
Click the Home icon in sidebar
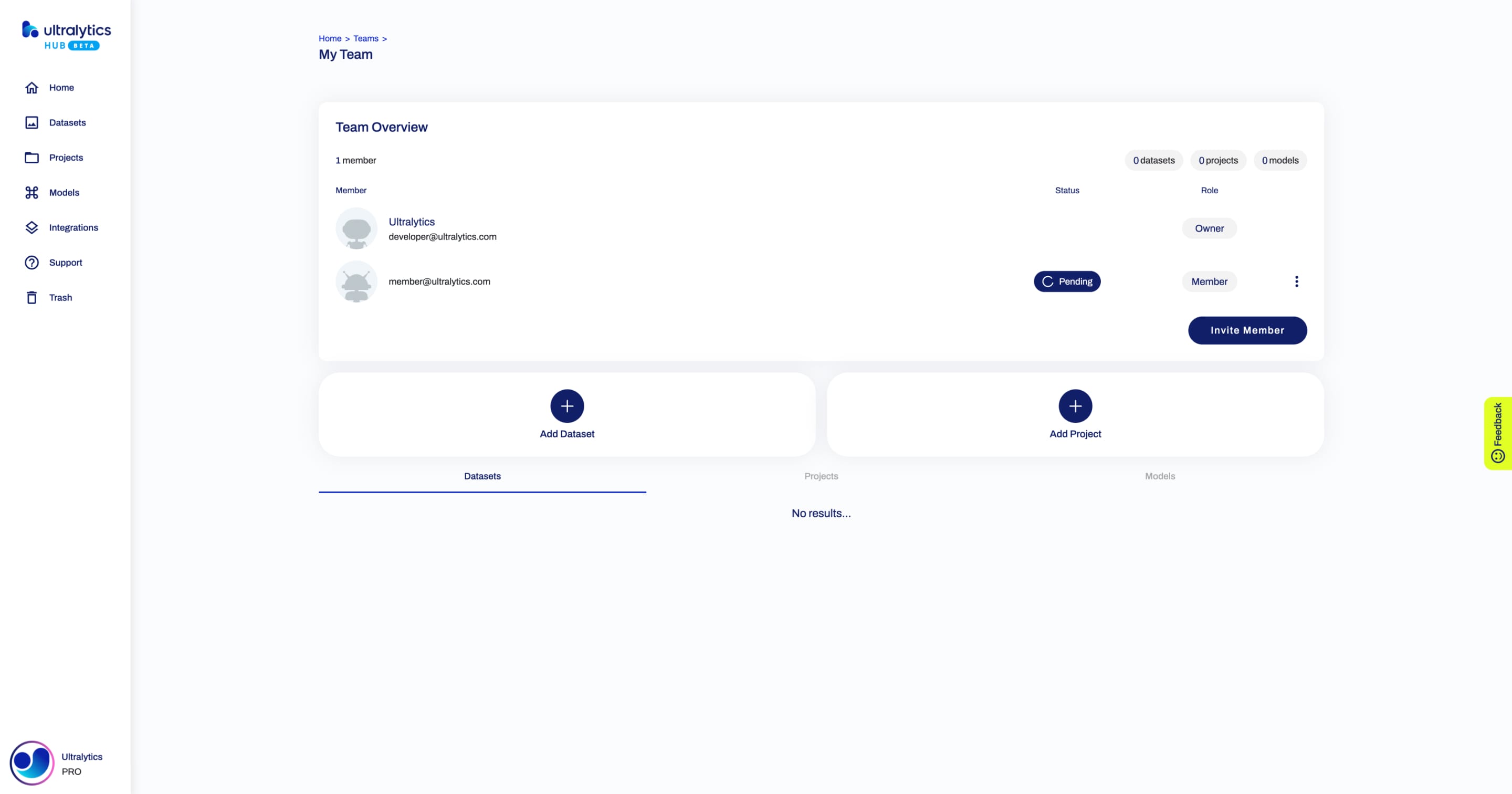click(31, 87)
